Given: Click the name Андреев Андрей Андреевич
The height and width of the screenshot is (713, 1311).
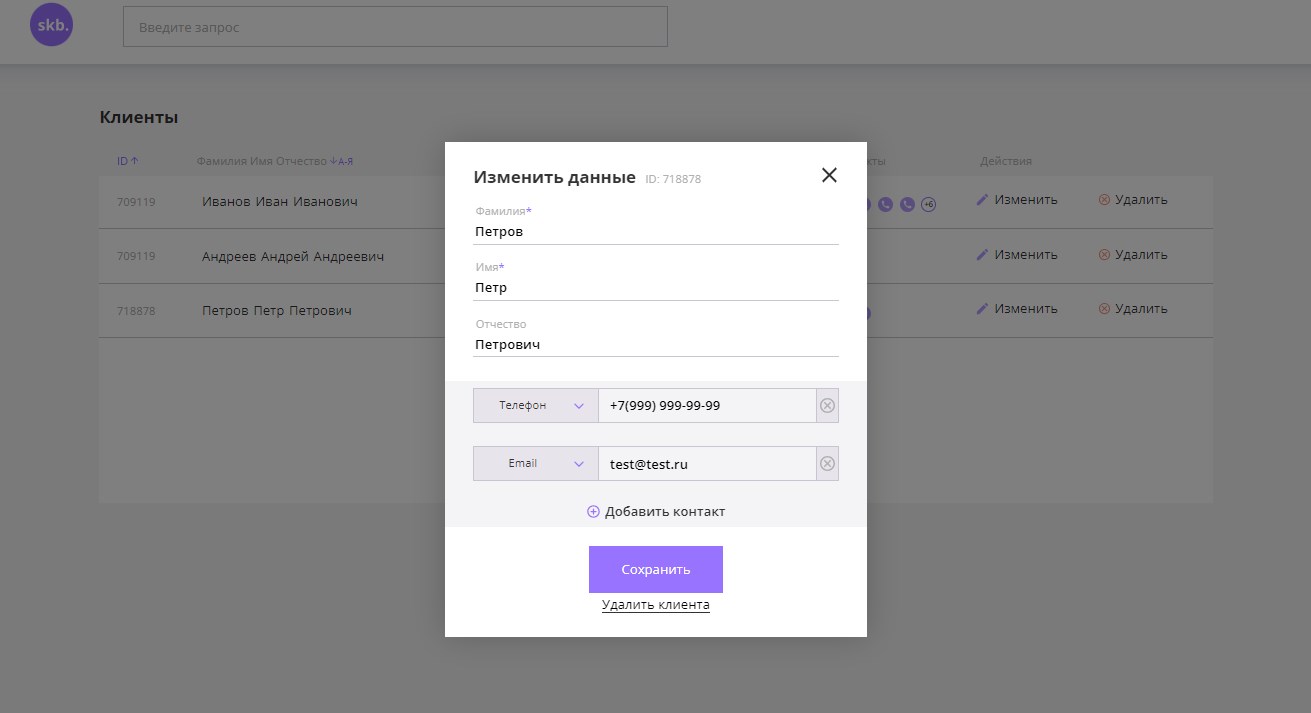Looking at the screenshot, I should click(x=293, y=256).
